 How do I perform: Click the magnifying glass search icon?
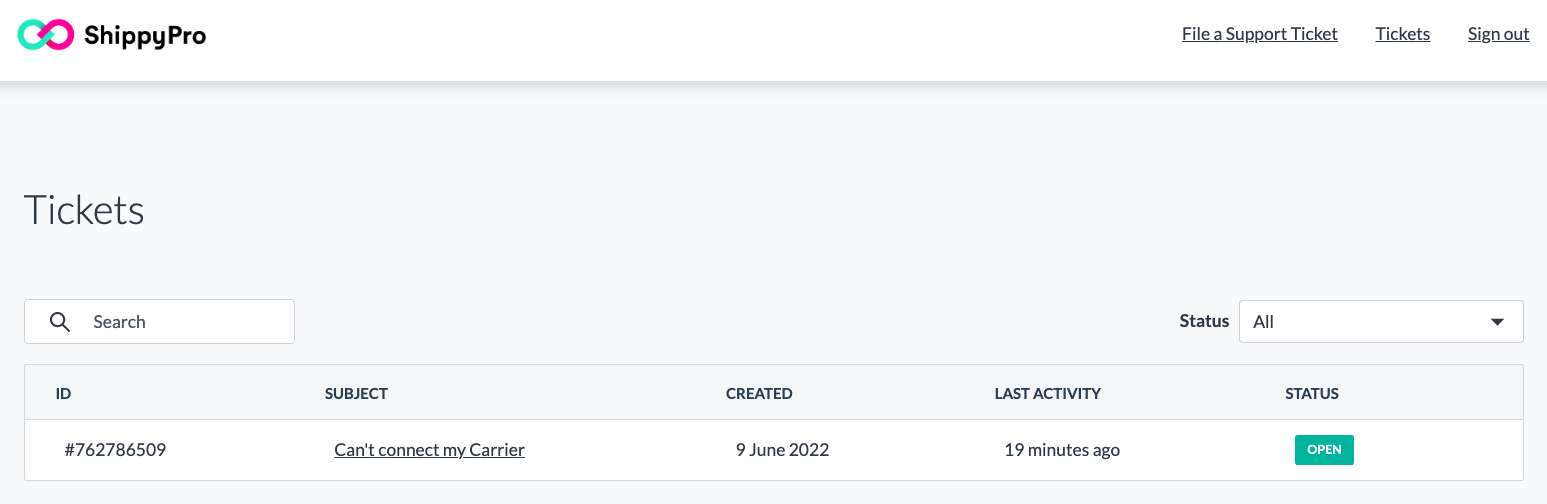coord(60,322)
